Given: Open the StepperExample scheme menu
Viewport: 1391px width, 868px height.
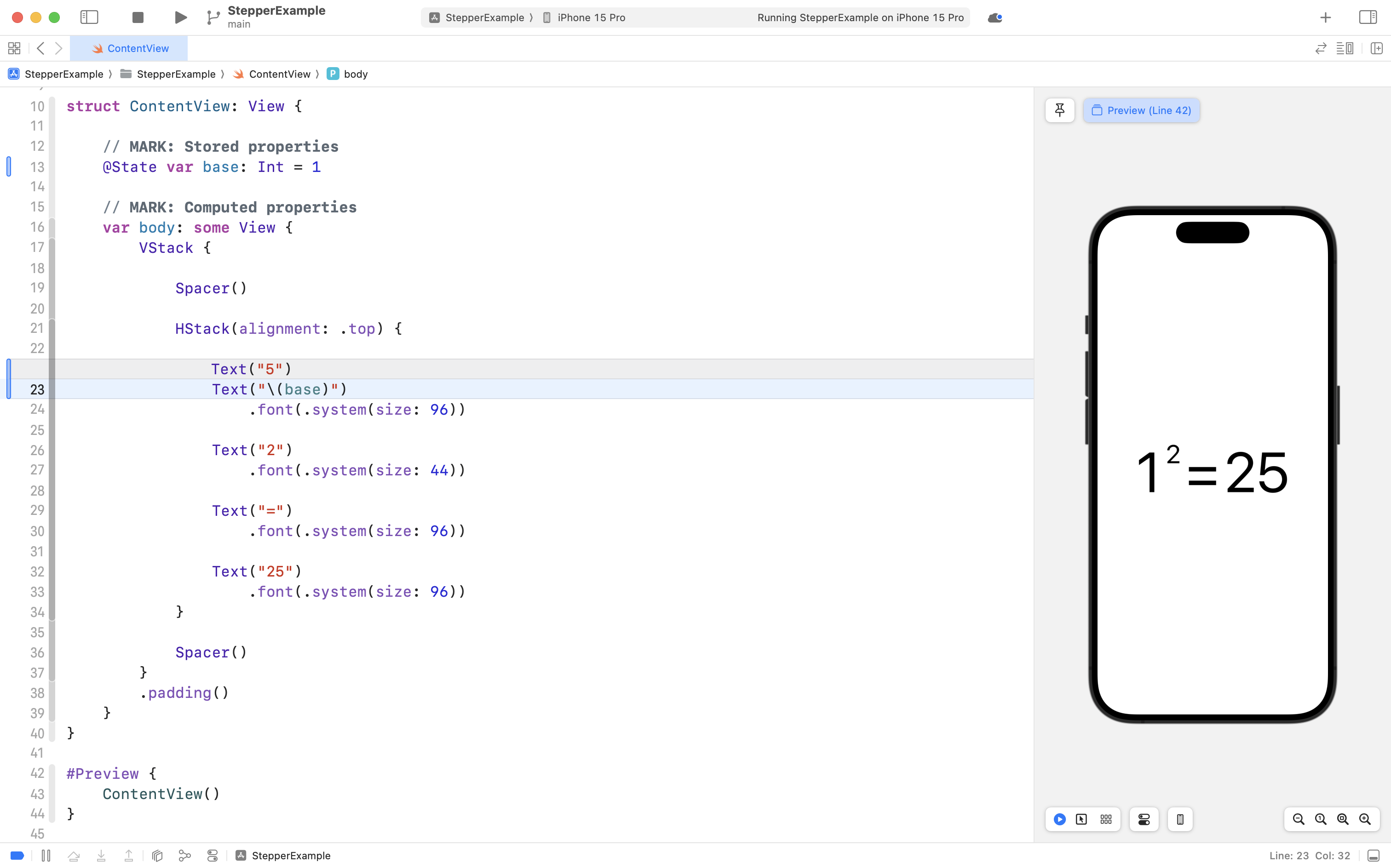Looking at the screenshot, I should (x=486, y=17).
